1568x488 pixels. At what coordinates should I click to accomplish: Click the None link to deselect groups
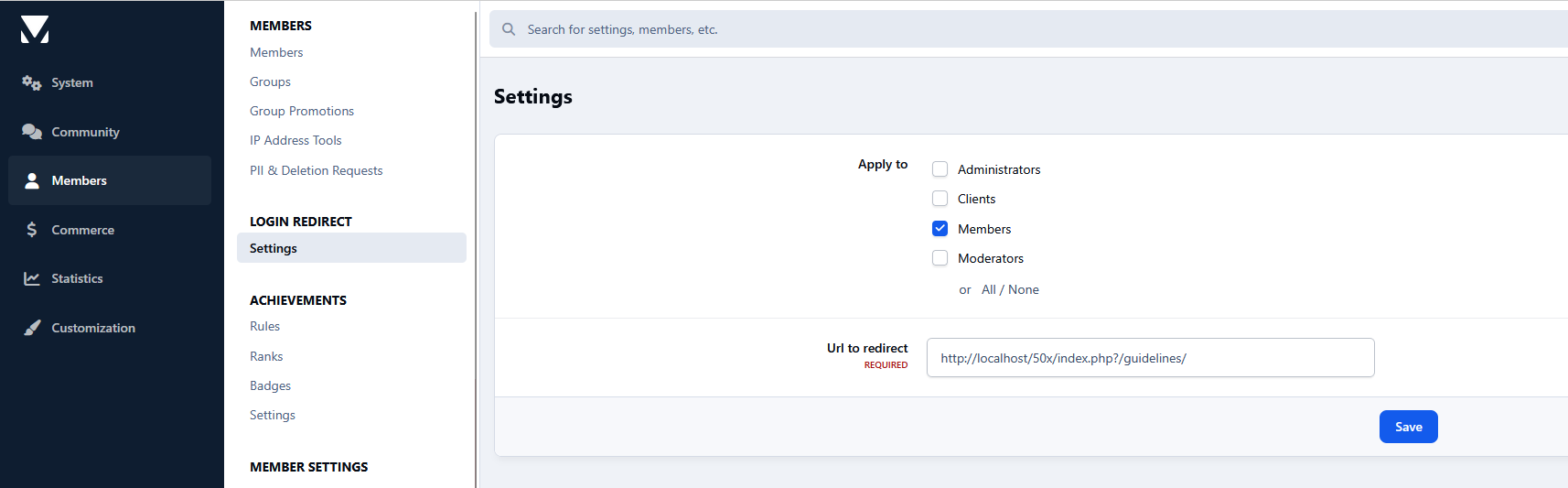pyautogui.click(x=1024, y=289)
